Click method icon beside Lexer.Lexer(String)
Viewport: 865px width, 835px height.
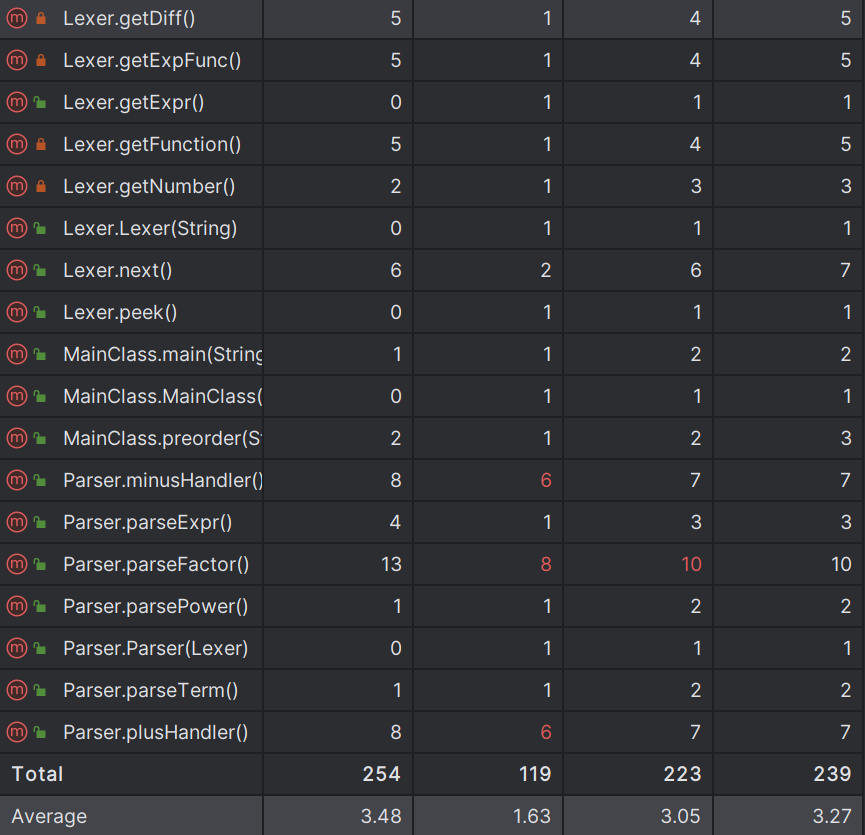[17, 228]
